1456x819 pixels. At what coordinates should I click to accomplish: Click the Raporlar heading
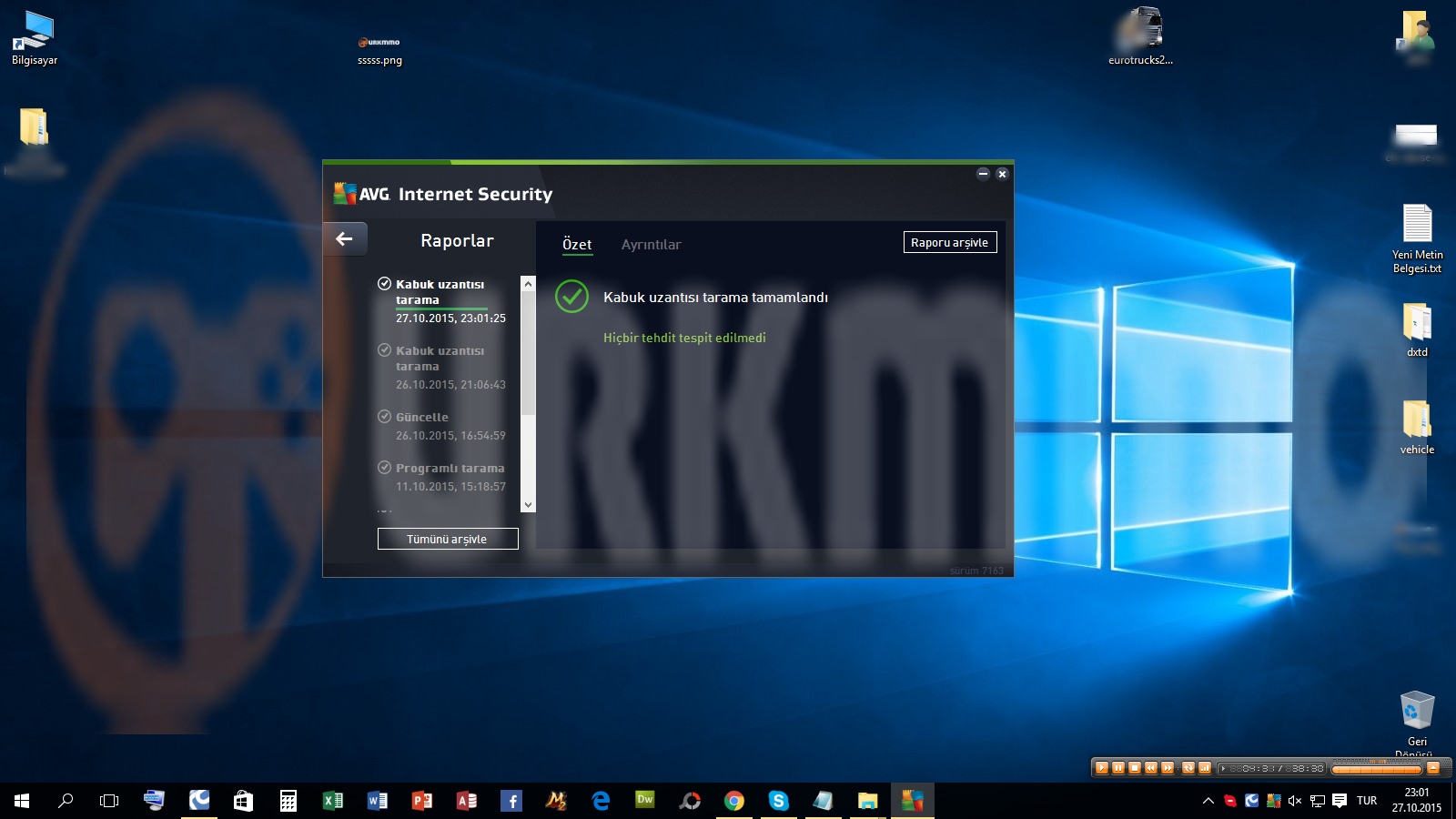[457, 240]
